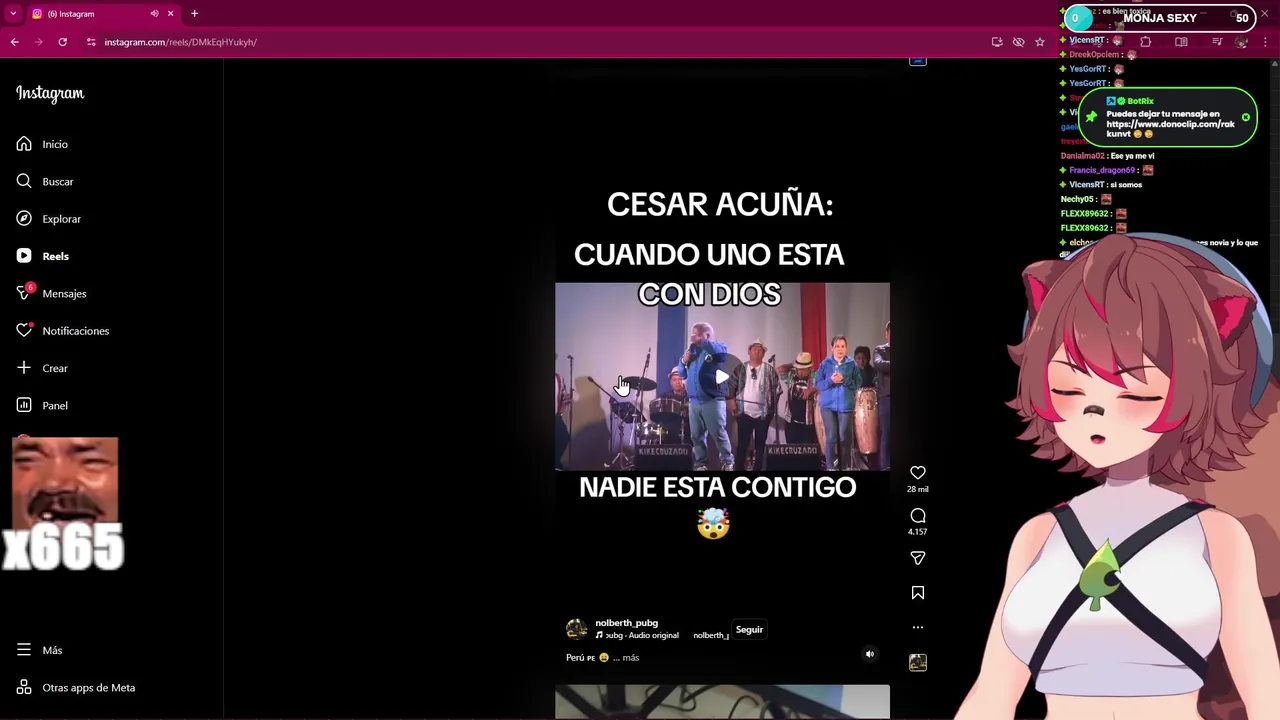This screenshot has width=1280, height=720.
Task: Click Crear to create a post
Action: click(x=42, y=368)
